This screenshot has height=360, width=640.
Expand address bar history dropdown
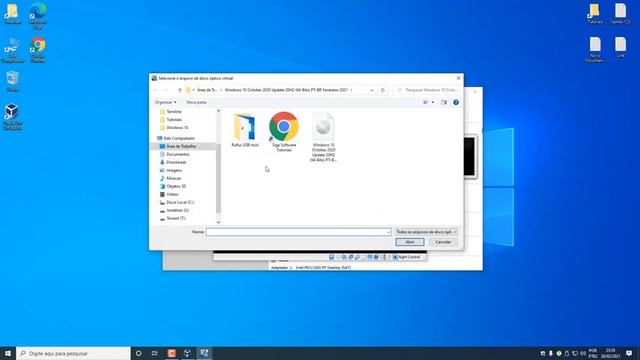tap(371, 90)
